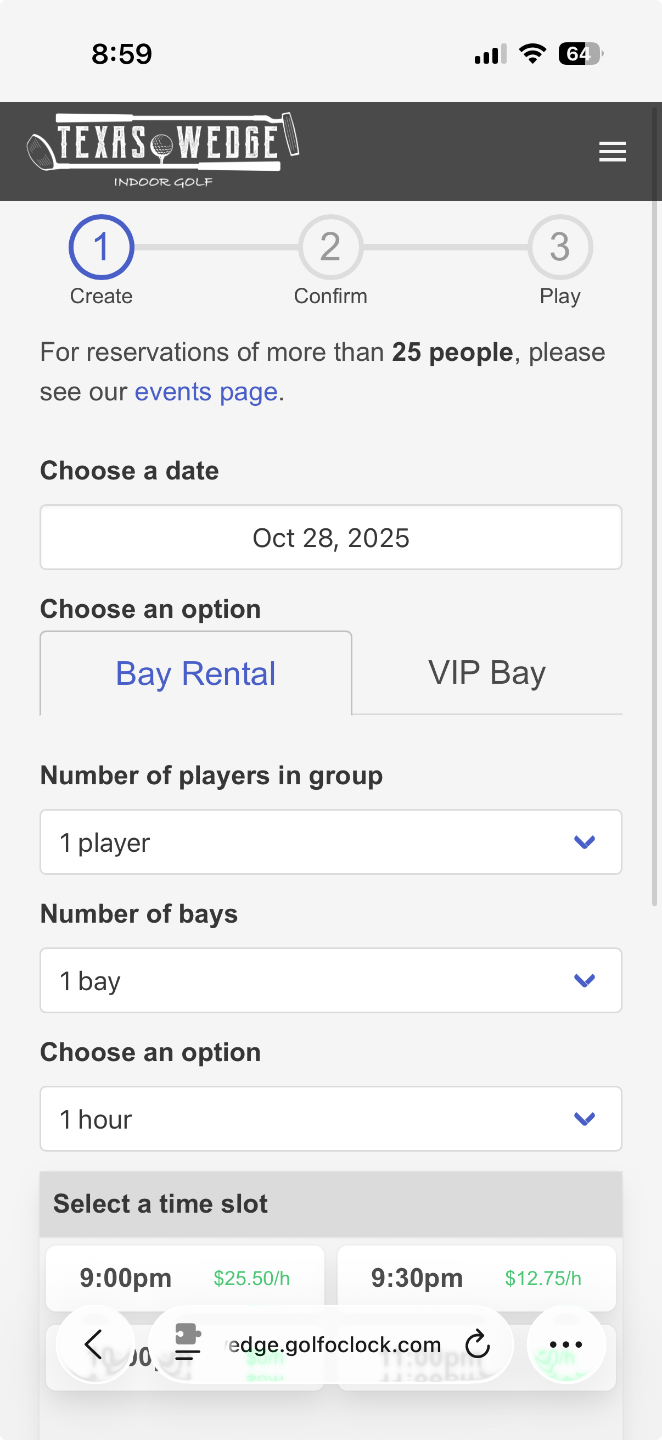Open the events page link
Image resolution: width=662 pixels, height=1440 pixels.
[206, 392]
